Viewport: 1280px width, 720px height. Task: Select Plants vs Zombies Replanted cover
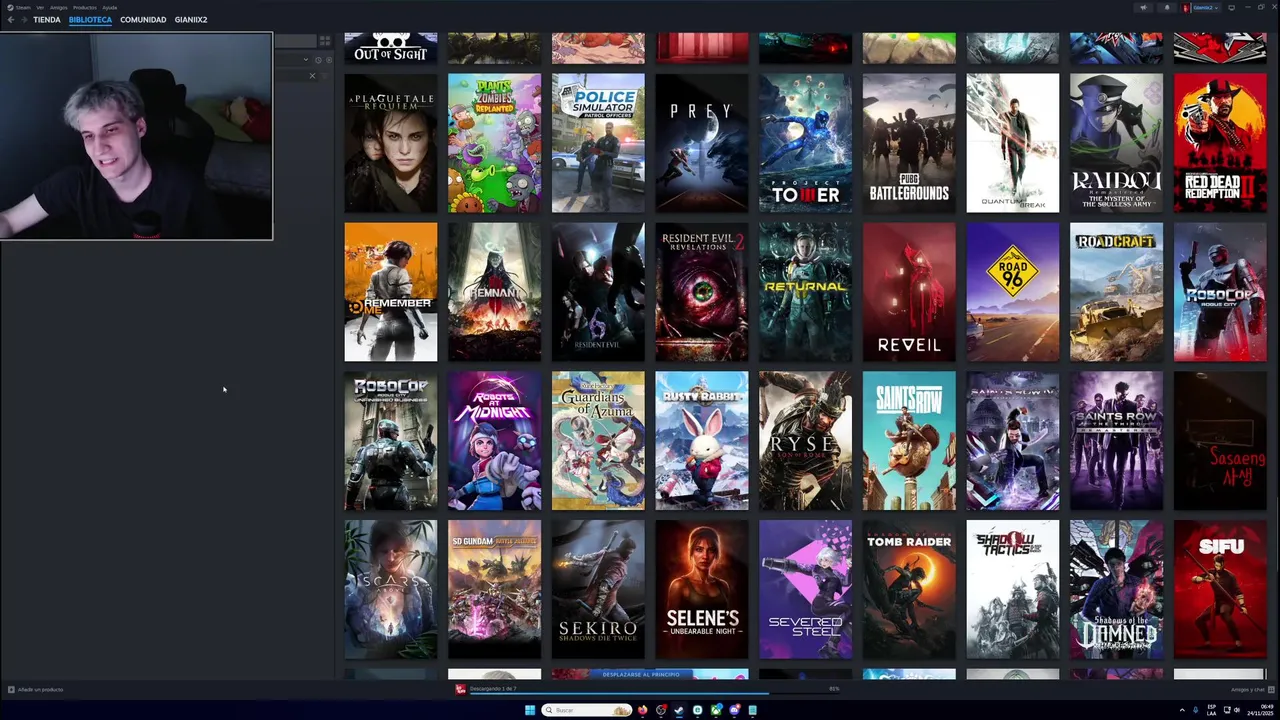(494, 143)
